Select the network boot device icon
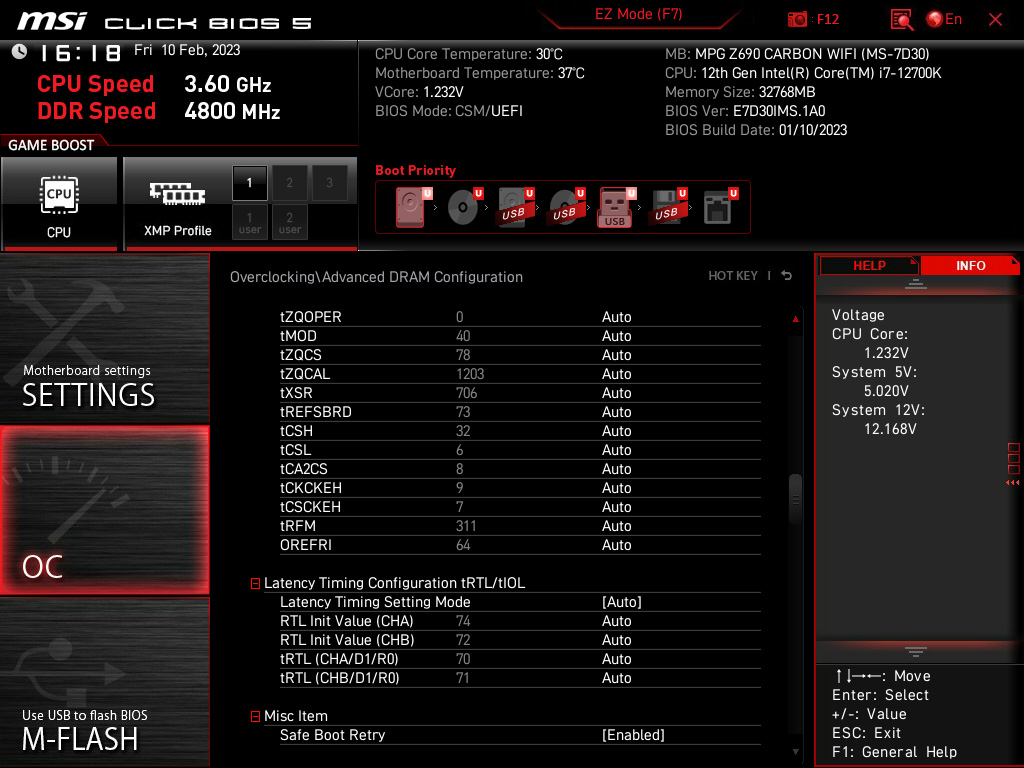The height and width of the screenshot is (768, 1024). [x=719, y=207]
